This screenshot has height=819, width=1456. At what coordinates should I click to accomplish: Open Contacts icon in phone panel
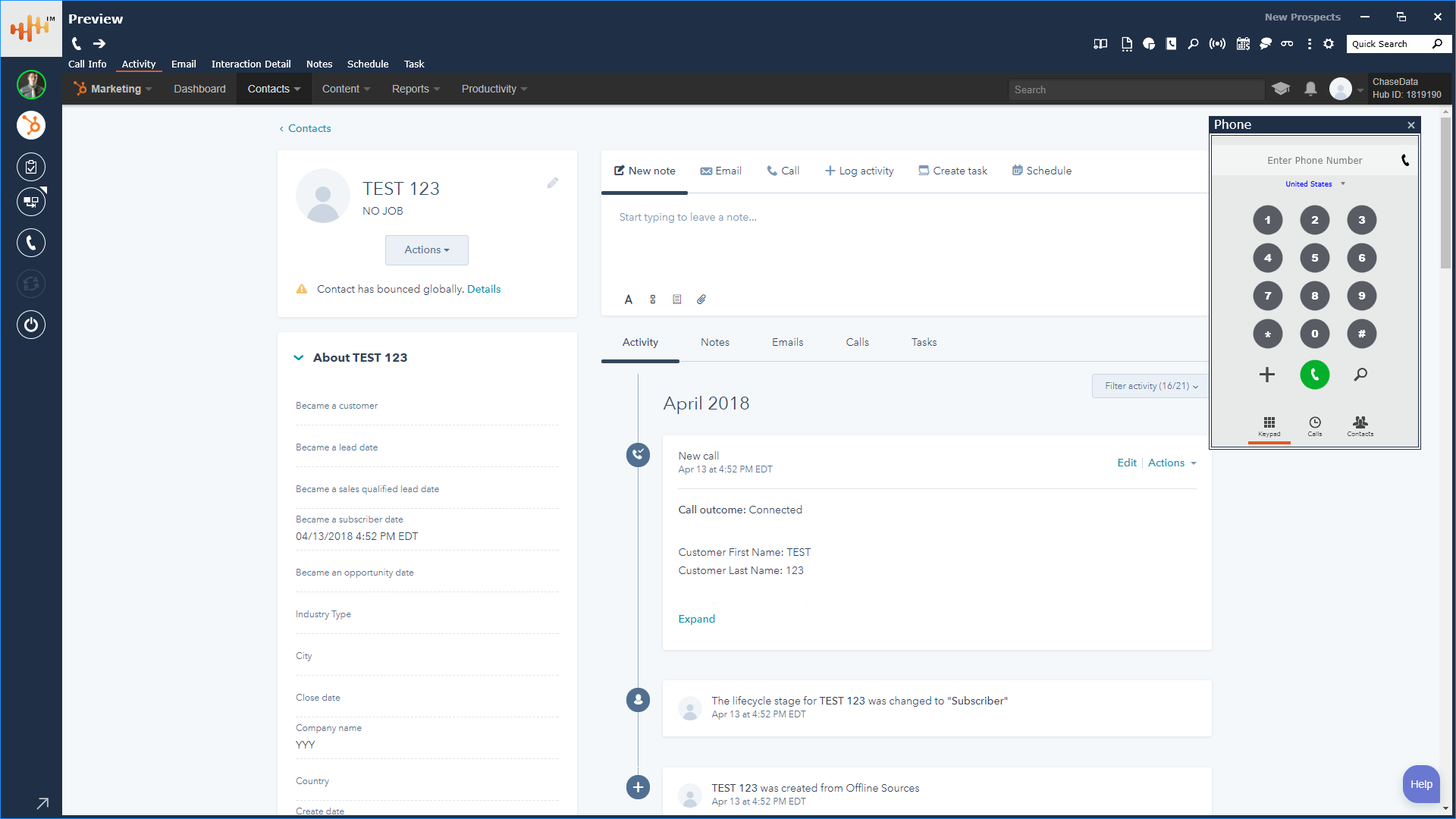pos(1360,425)
